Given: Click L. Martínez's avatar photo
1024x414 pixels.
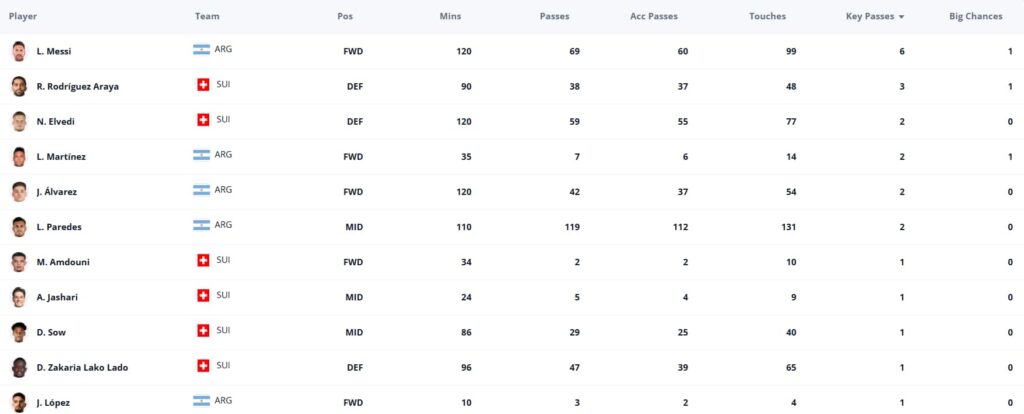Looking at the screenshot, I should click(19, 157).
